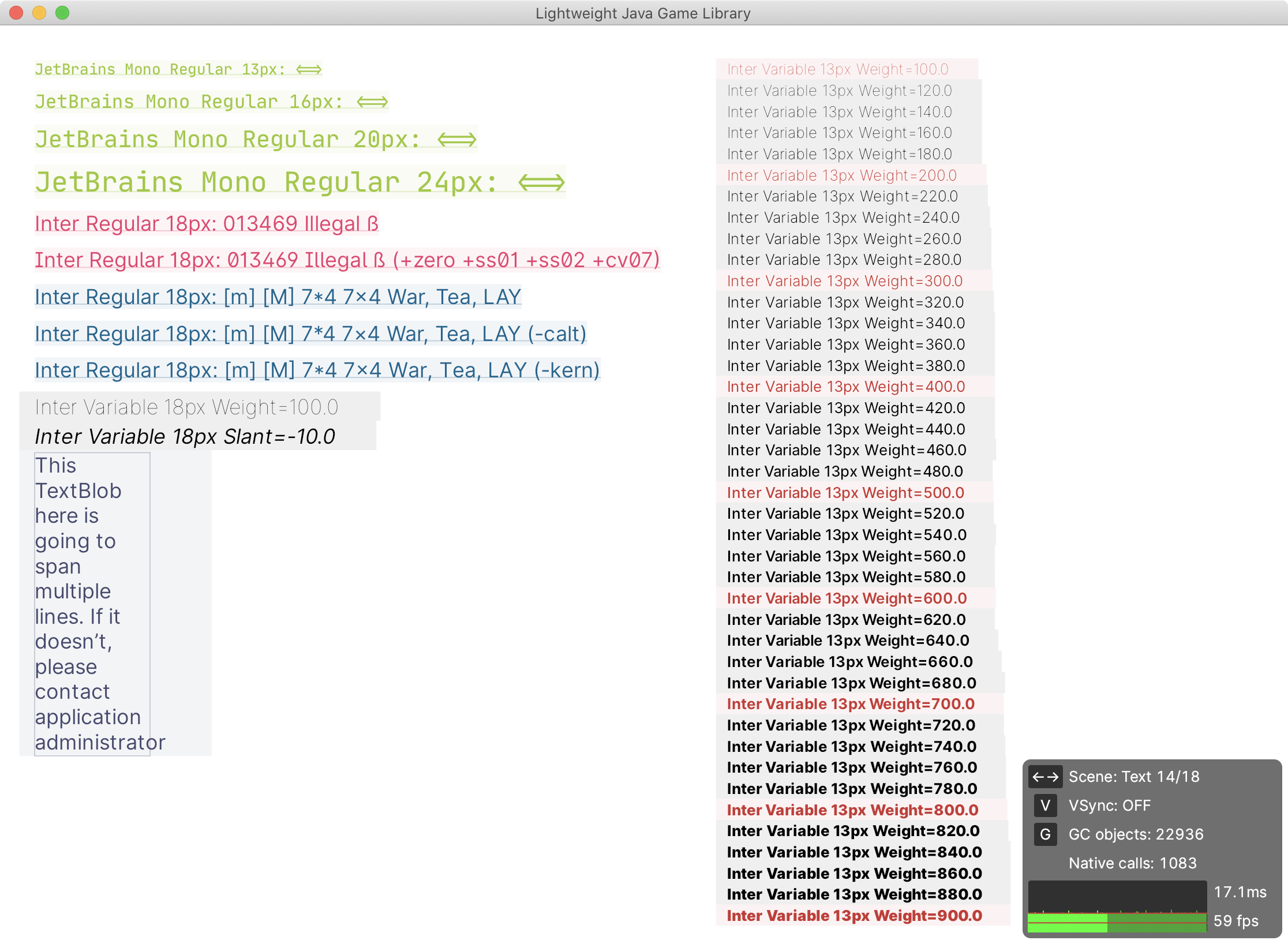Viewport: 1288px width, 944px height.
Task: Click the Inter Regular line ending (-kern)
Action: pos(317,370)
